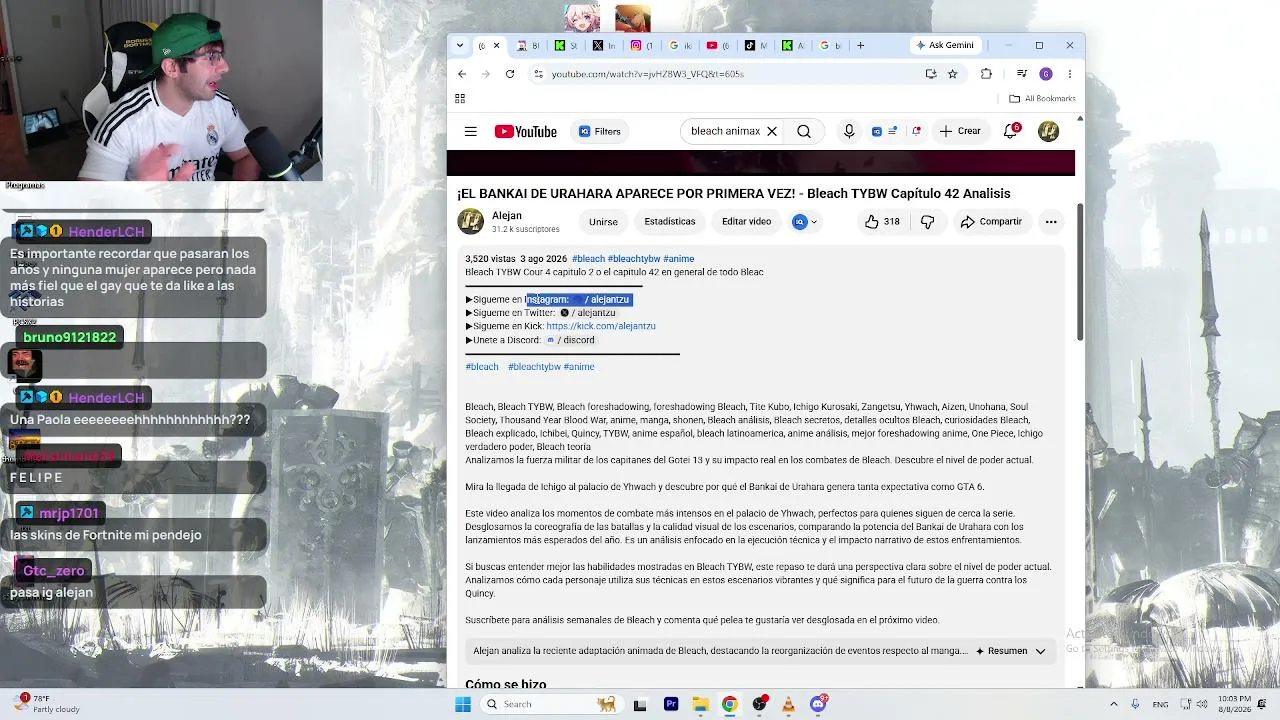Close the active YouTube tab
The width and height of the screenshot is (1280, 720).
496,45
